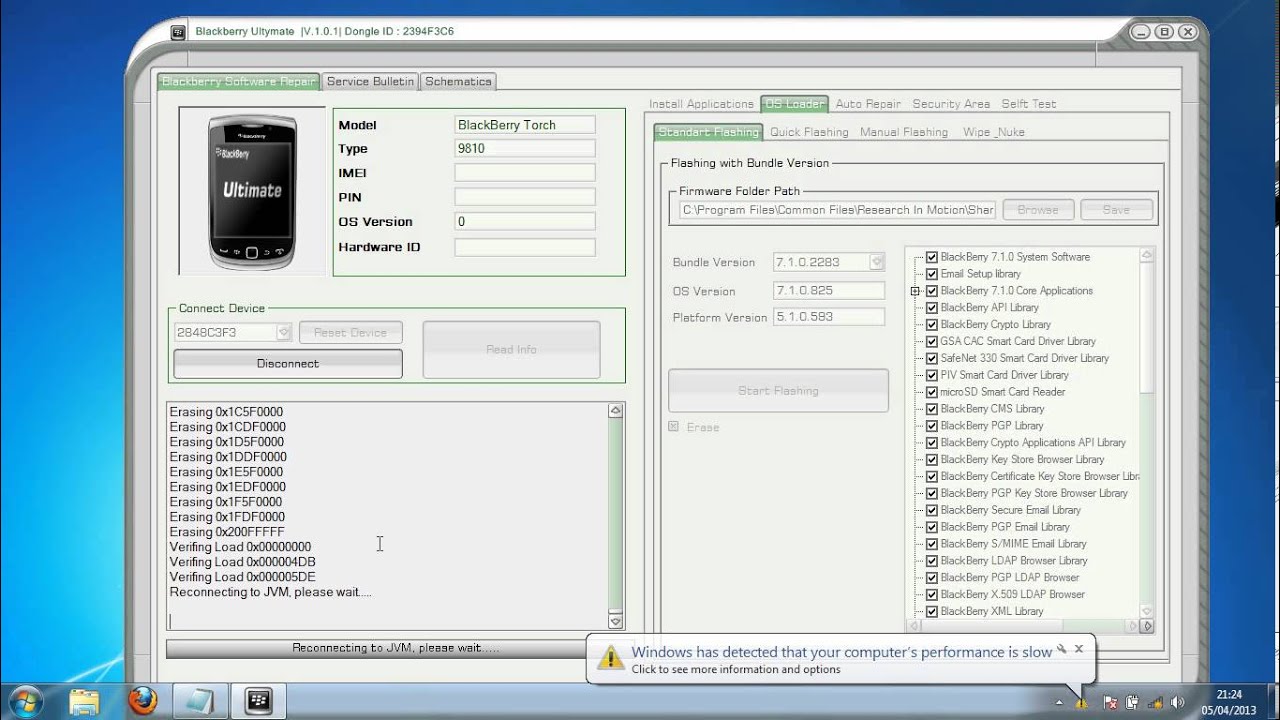Click the wrench icon in the notification balloon
This screenshot has width=1280, height=720.
[1062, 649]
